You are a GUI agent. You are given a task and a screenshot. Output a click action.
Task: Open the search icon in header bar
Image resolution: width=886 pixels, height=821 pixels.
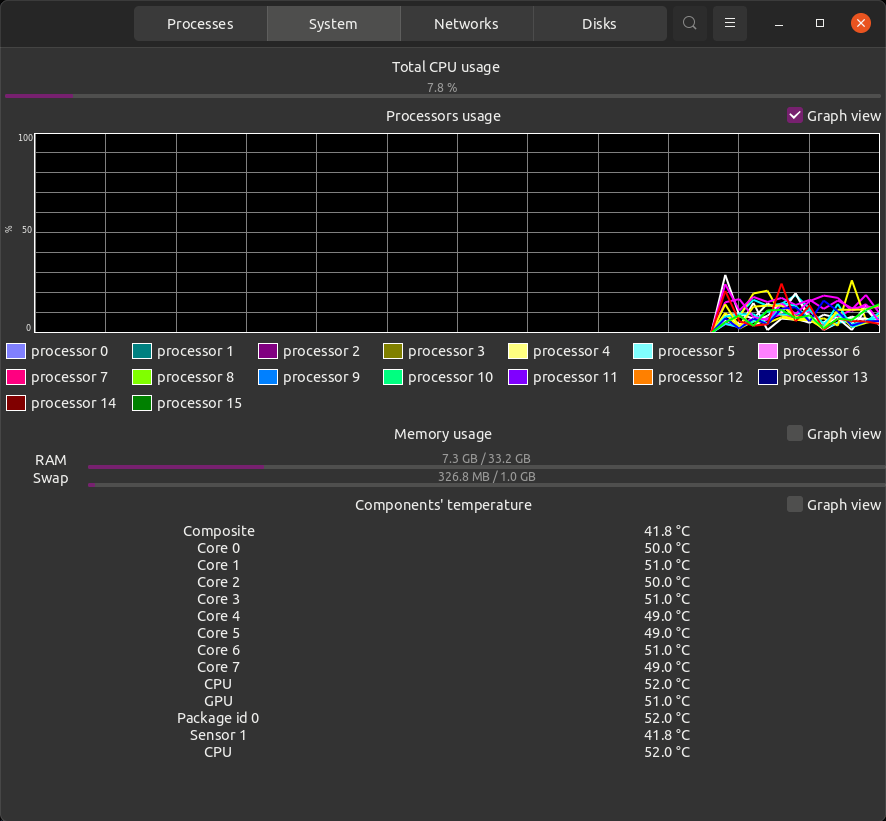coord(689,24)
